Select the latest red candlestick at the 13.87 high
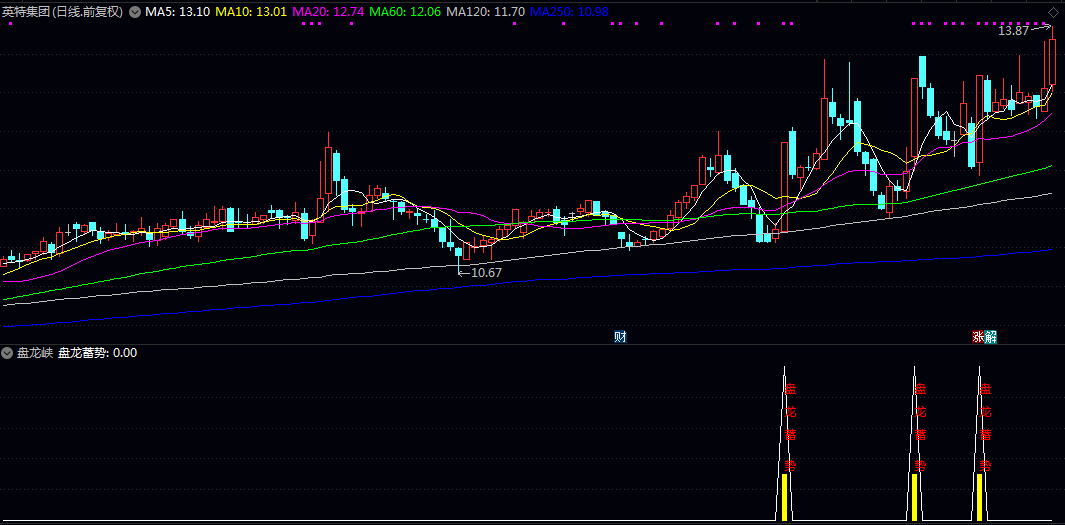Viewport: 1065px width, 525px height. tap(1052, 61)
